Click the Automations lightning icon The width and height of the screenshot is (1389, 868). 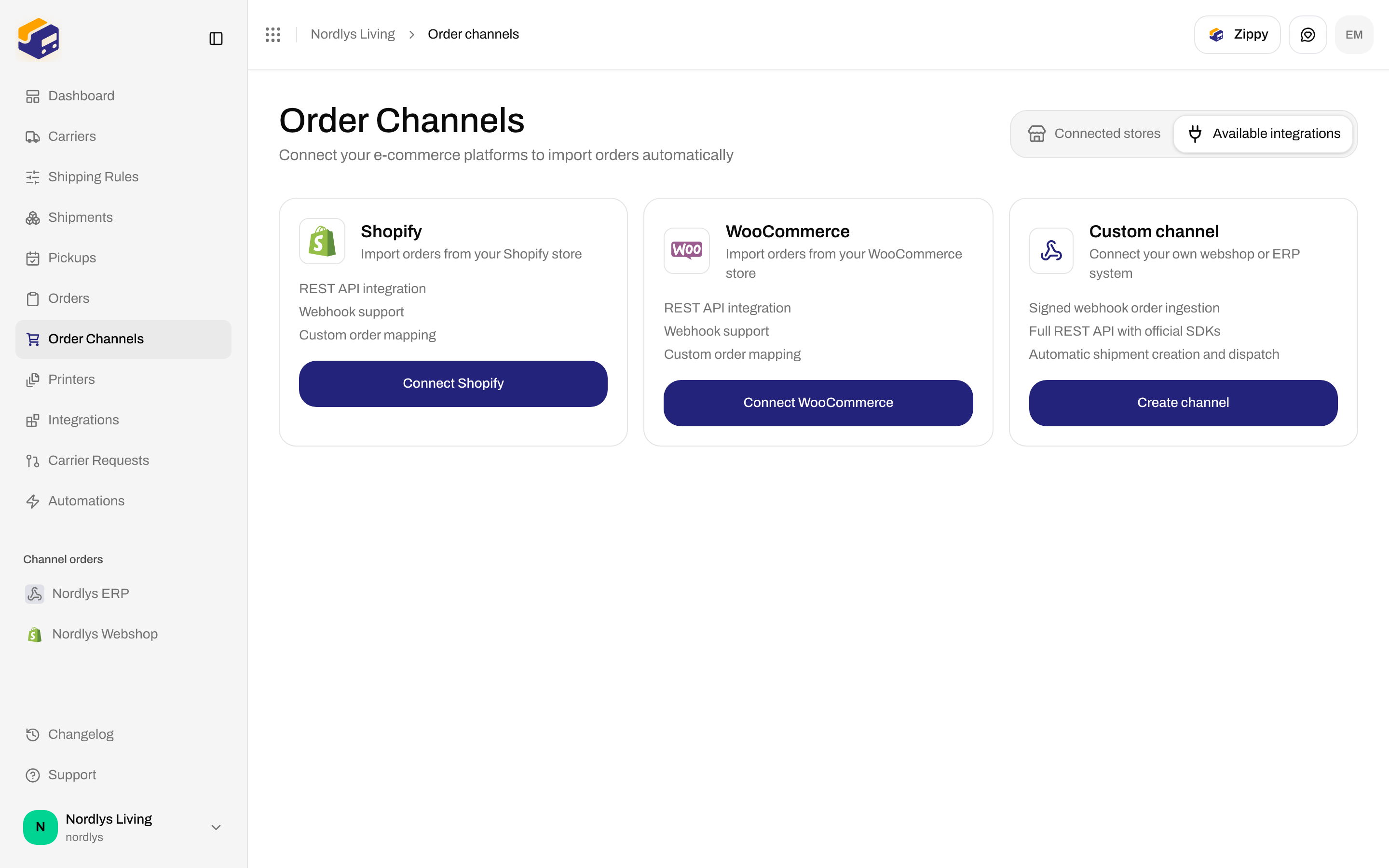(x=33, y=501)
